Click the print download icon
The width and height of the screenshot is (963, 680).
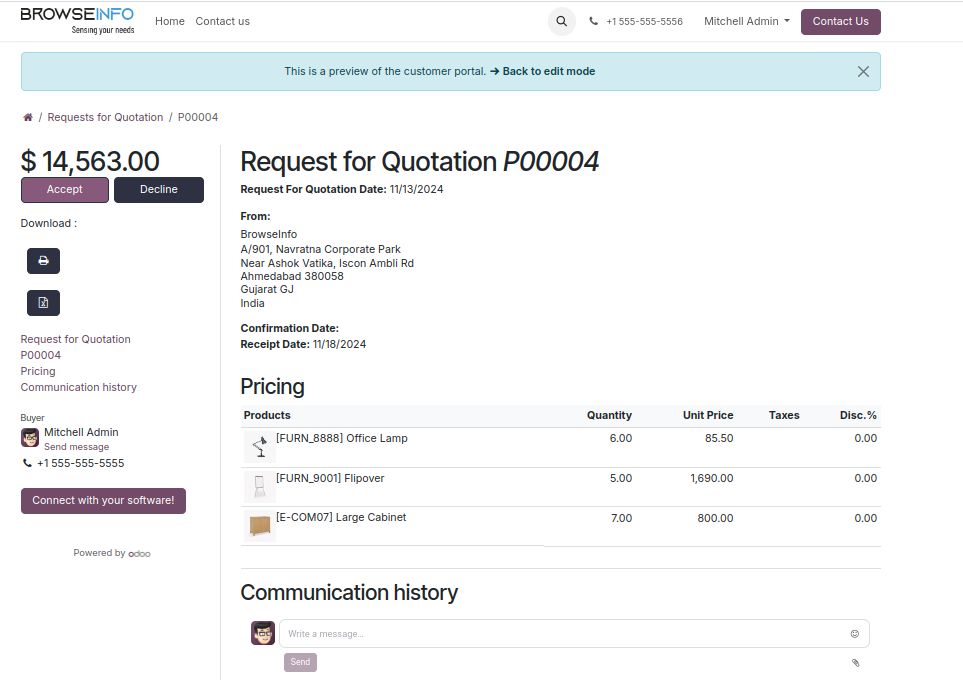pos(43,261)
